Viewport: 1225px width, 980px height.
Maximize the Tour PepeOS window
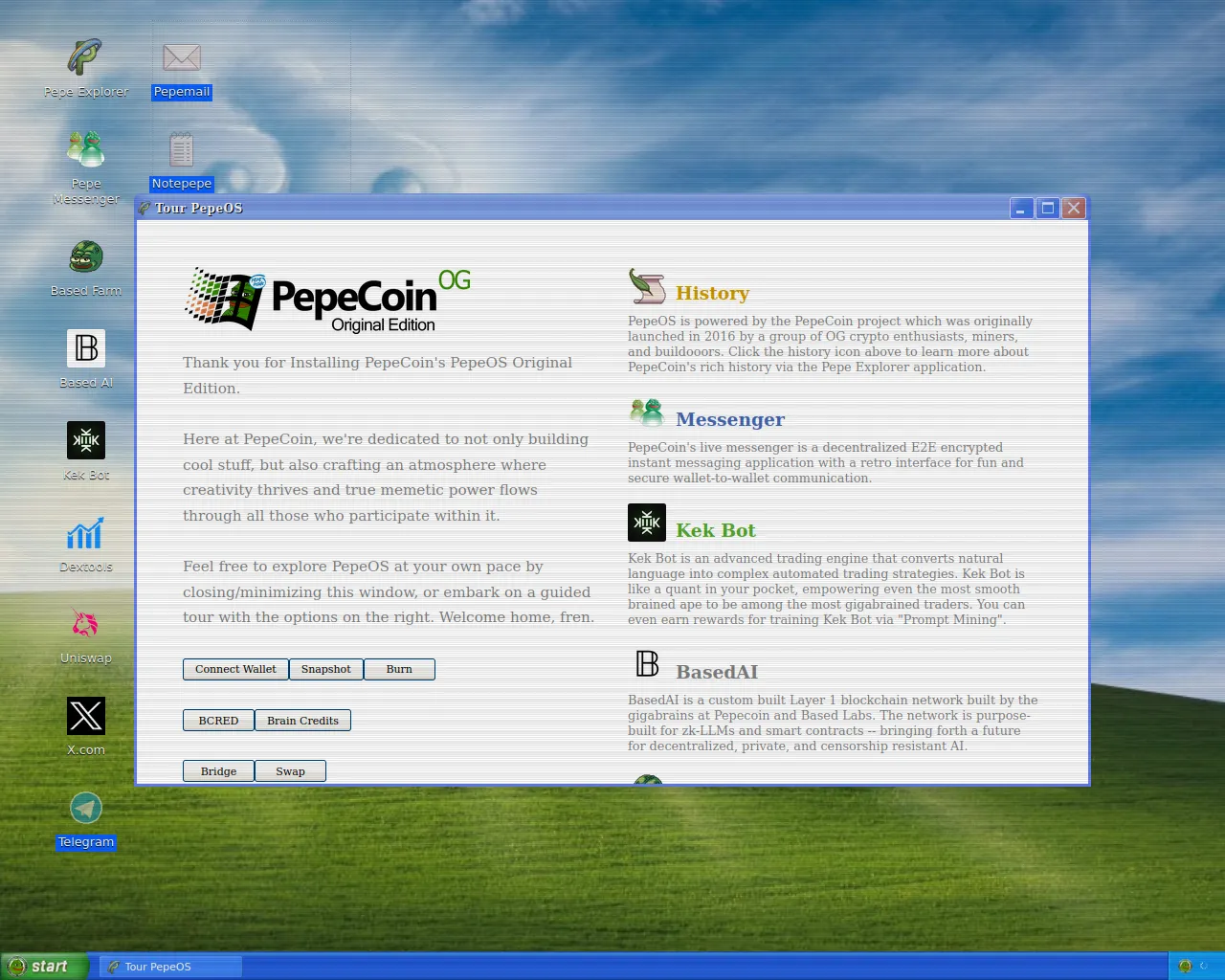pyautogui.click(x=1048, y=208)
